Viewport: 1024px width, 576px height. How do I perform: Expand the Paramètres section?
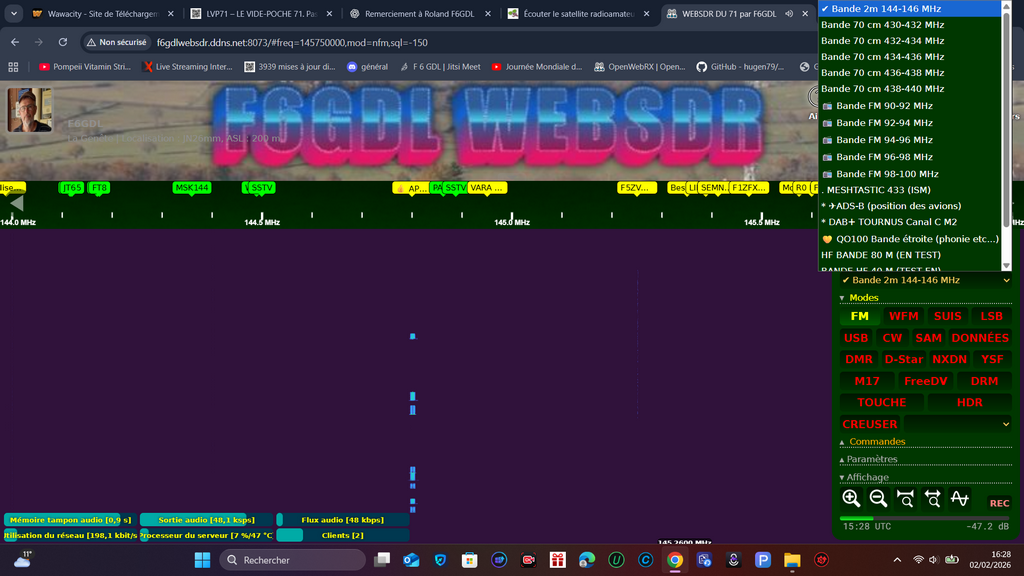[x=872, y=460]
